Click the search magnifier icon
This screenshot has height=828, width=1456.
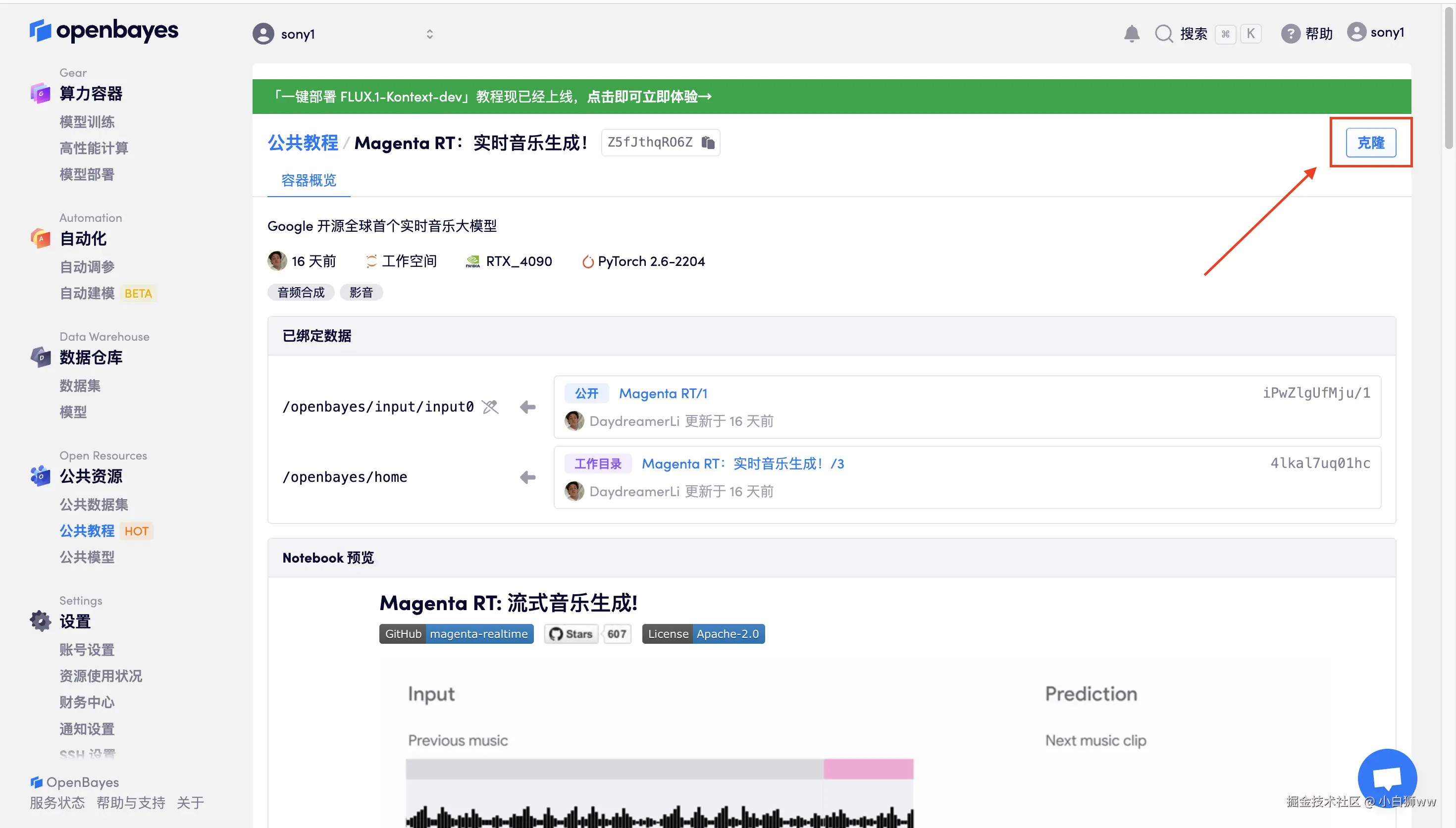1163,34
